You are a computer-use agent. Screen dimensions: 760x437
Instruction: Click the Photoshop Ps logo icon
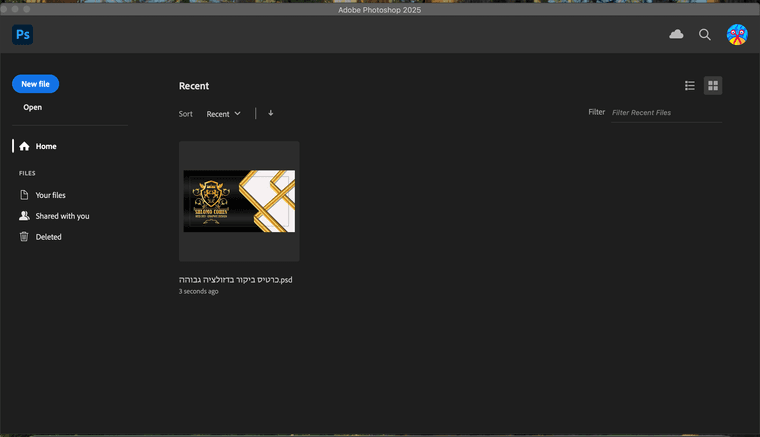click(x=23, y=35)
